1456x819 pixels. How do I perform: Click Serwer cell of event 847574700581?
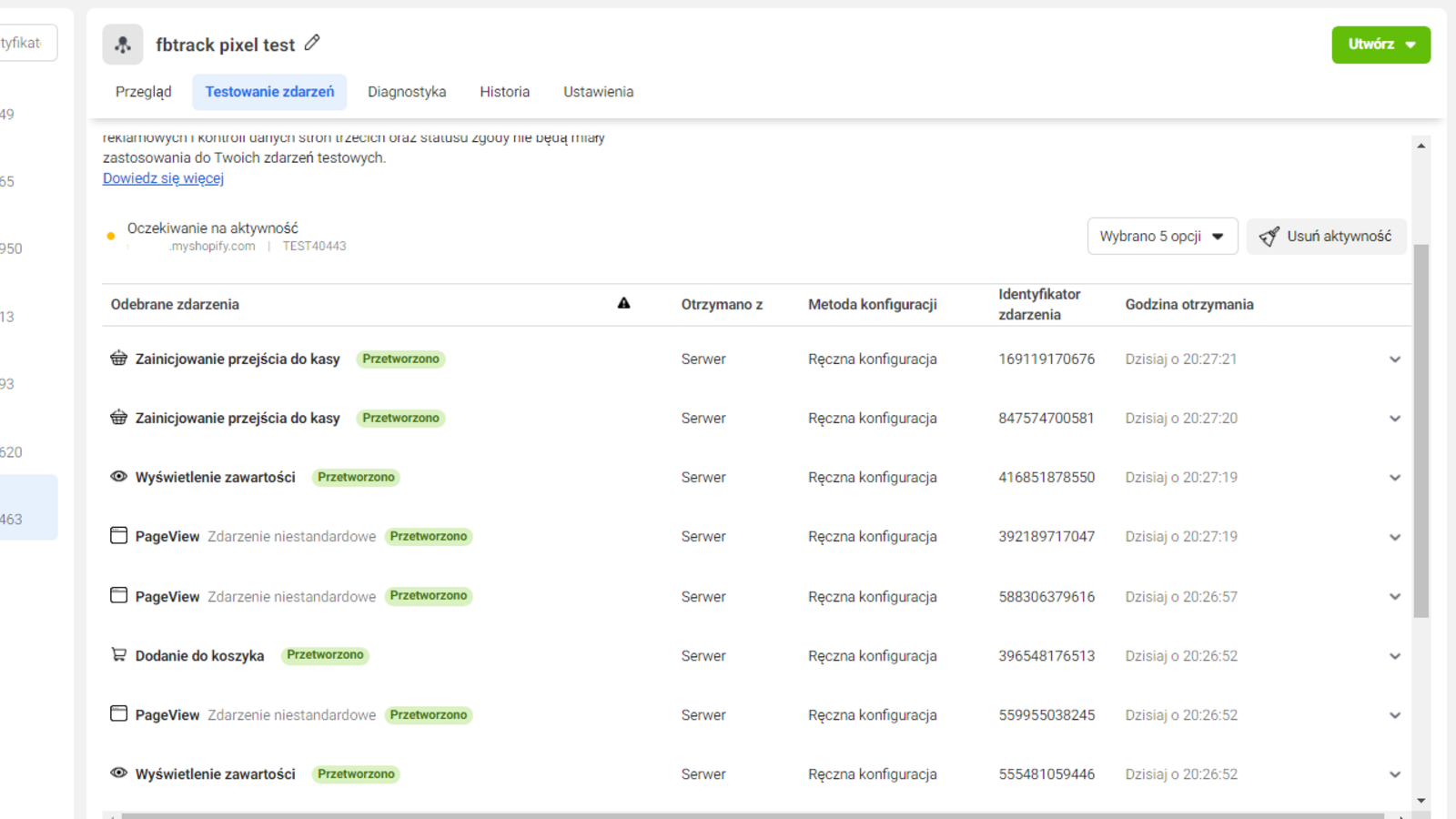click(x=703, y=419)
